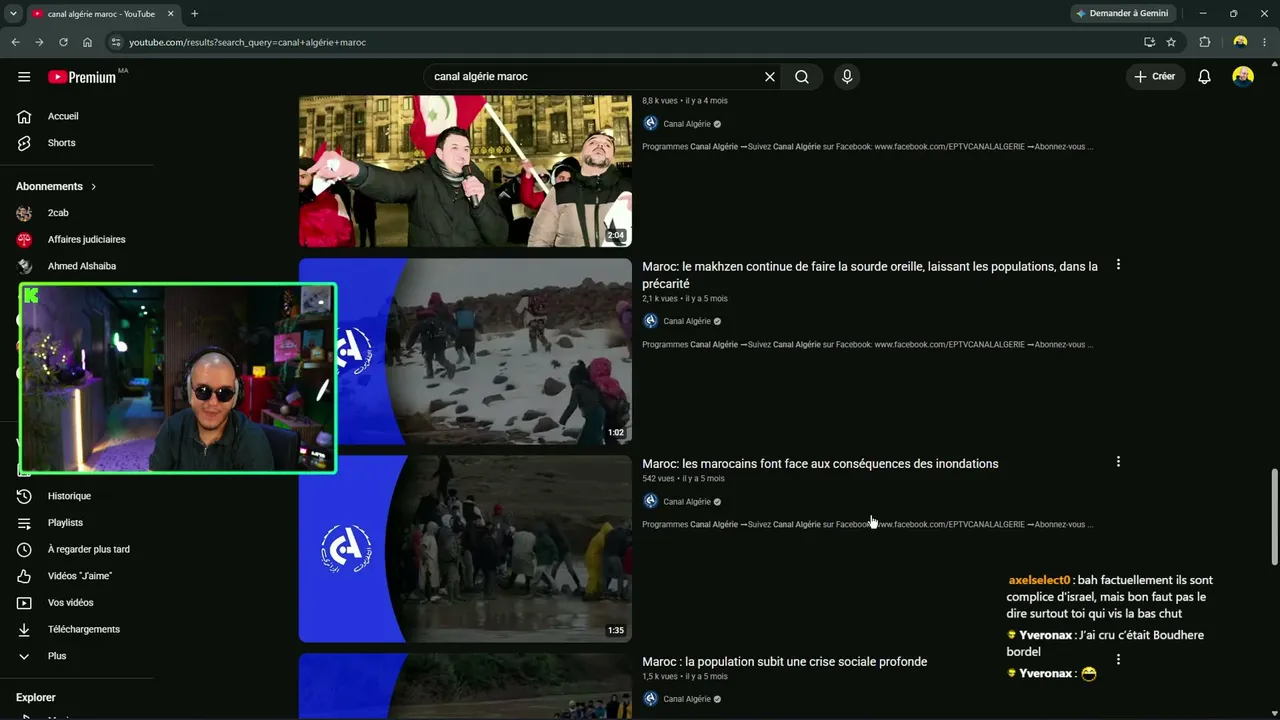Reload the current page

(x=63, y=42)
